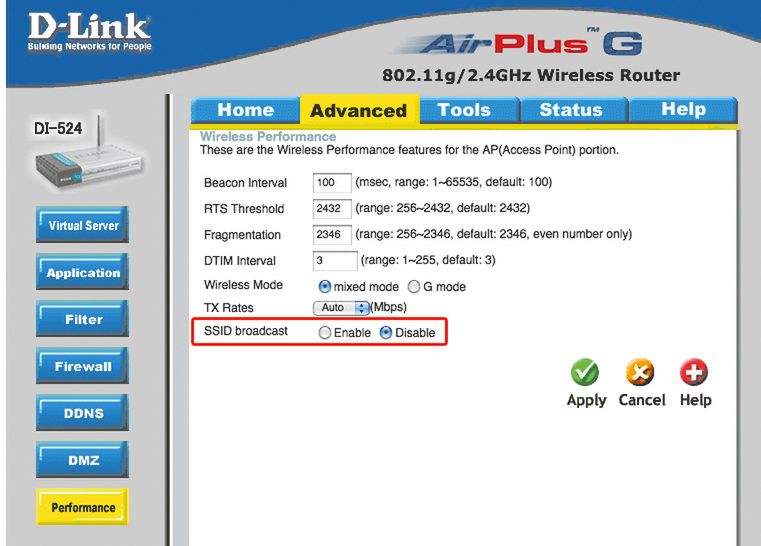This screenshot has width=761, height=546.
Task: Open the TX Rates Auto dropdown
Action: click(341, 308)
